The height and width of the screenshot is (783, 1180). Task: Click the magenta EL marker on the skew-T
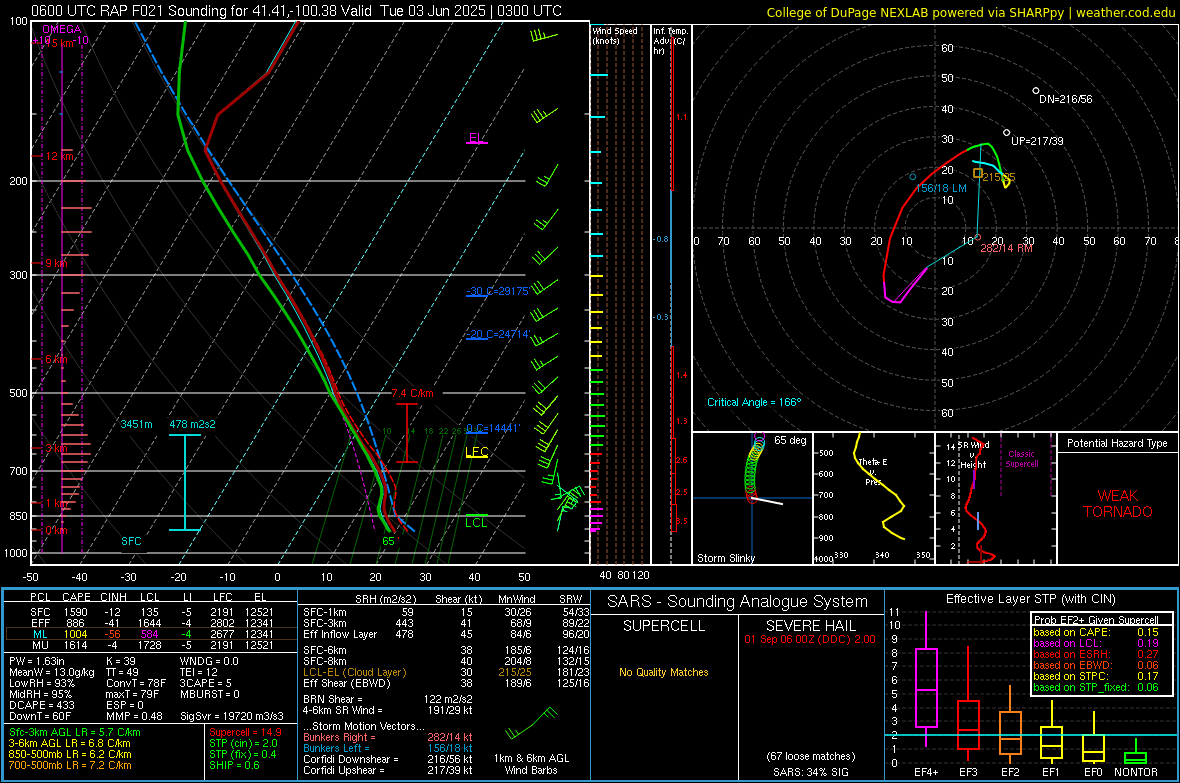476,138
